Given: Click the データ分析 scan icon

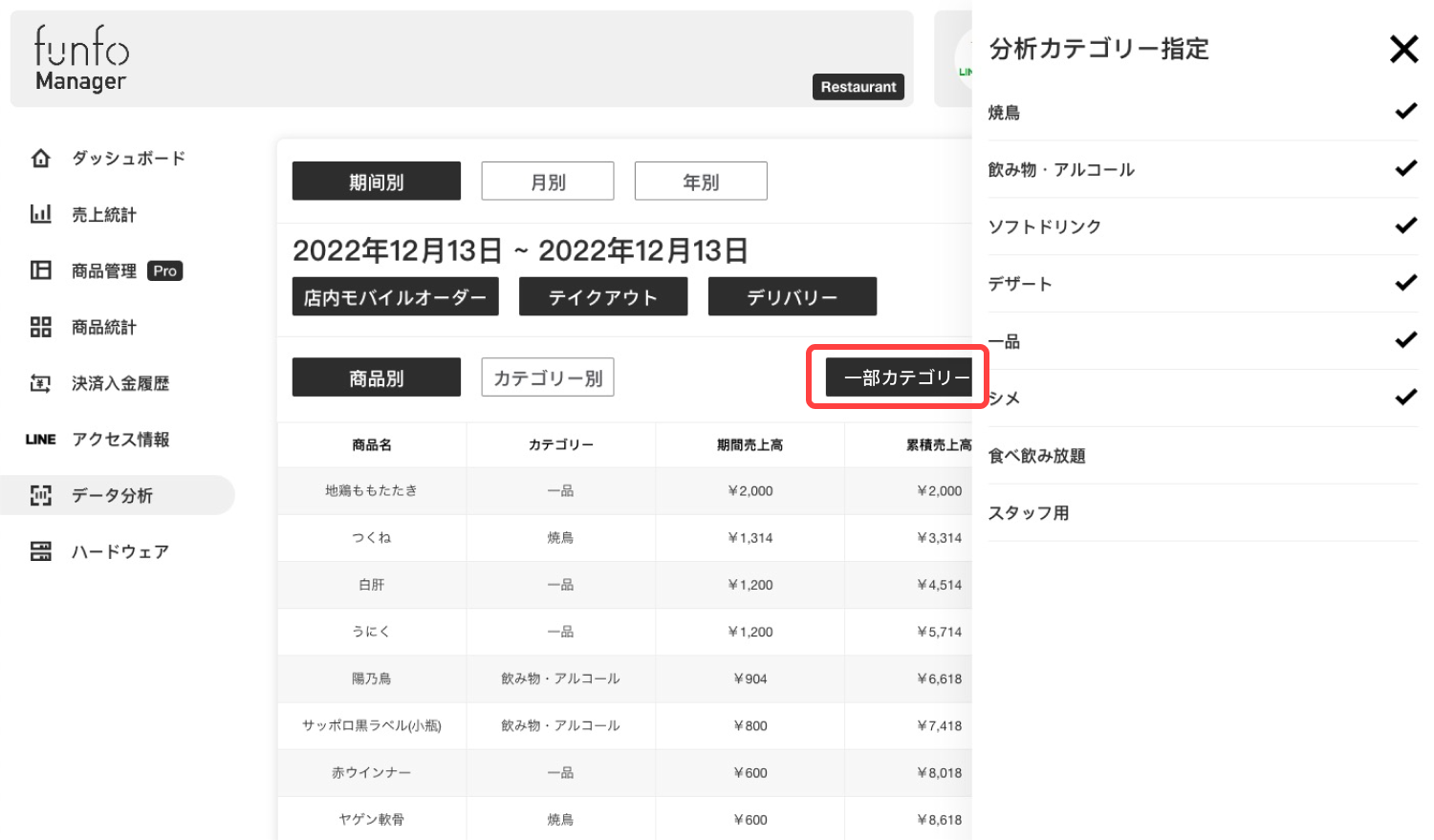Looking at the screenshot, I should tap(41, 495).
